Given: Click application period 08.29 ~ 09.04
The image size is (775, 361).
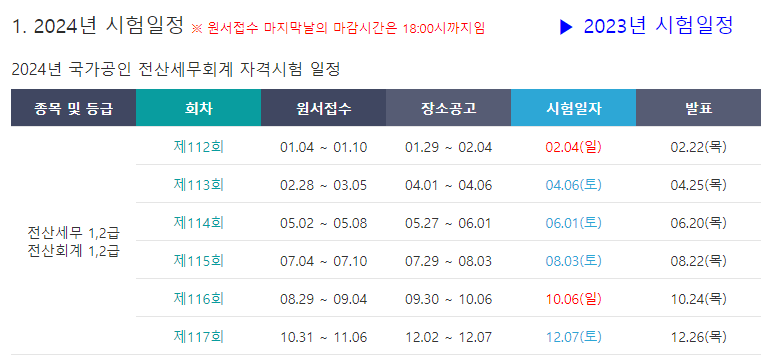Looking at the screenshot, I should point(324,299).
